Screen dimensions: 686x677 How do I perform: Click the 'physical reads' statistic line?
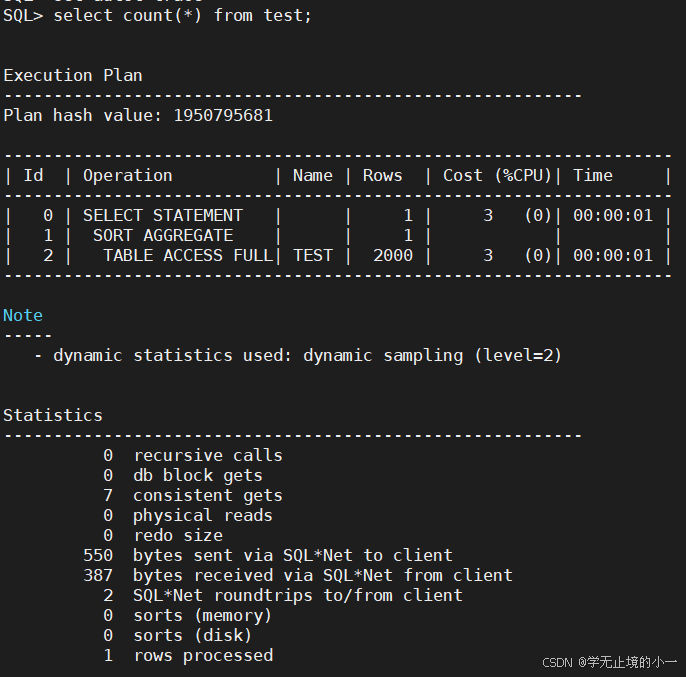[202, 515]
